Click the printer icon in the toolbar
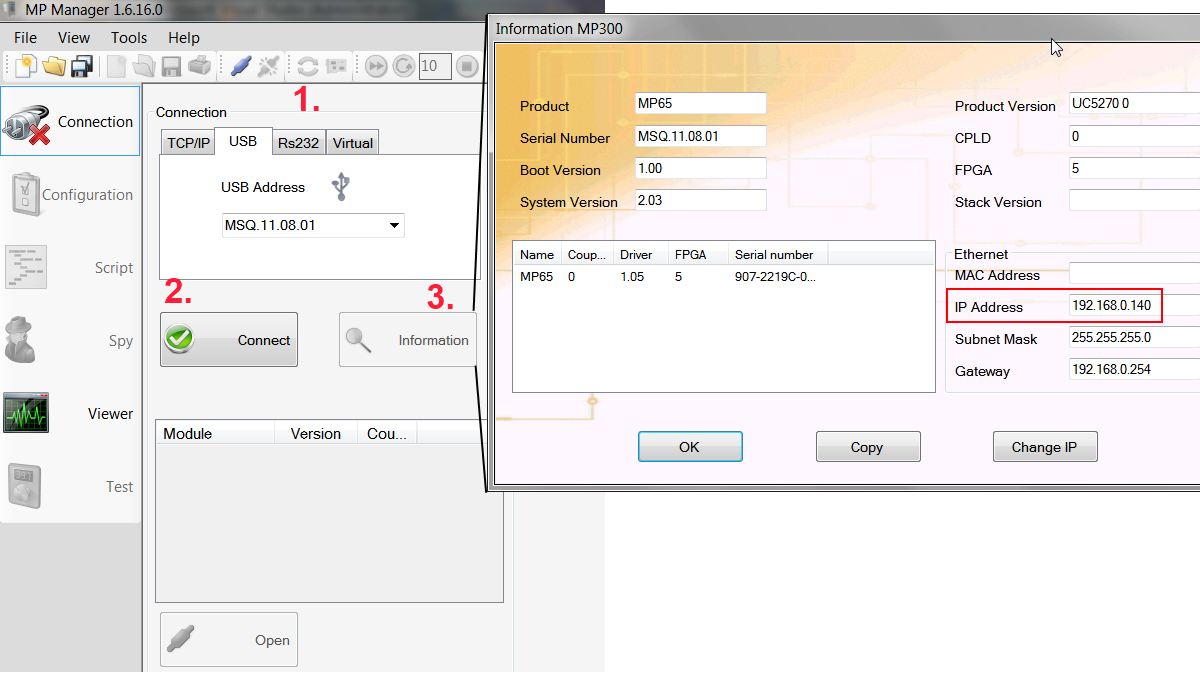The width and height of the screenshot is (1200, 676). [200, 67]
